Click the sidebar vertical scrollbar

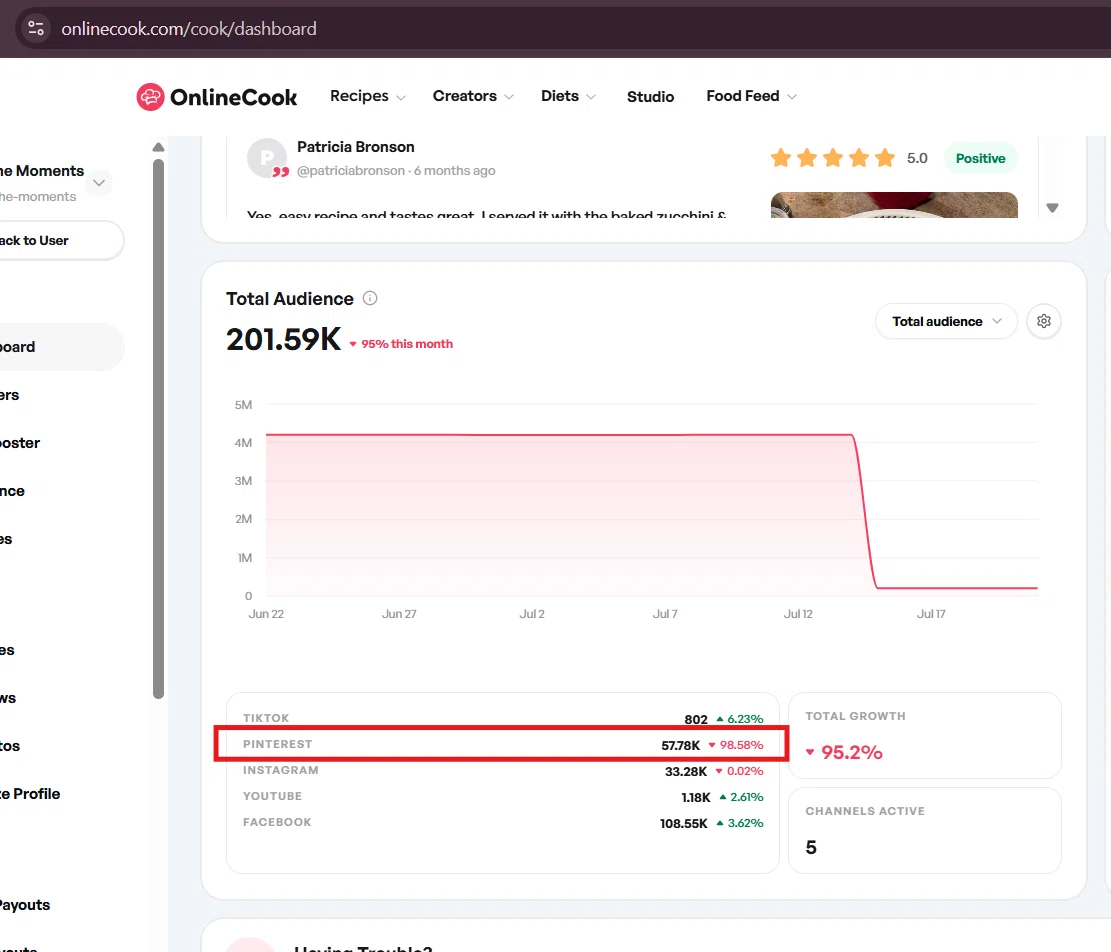coord(159,429)
